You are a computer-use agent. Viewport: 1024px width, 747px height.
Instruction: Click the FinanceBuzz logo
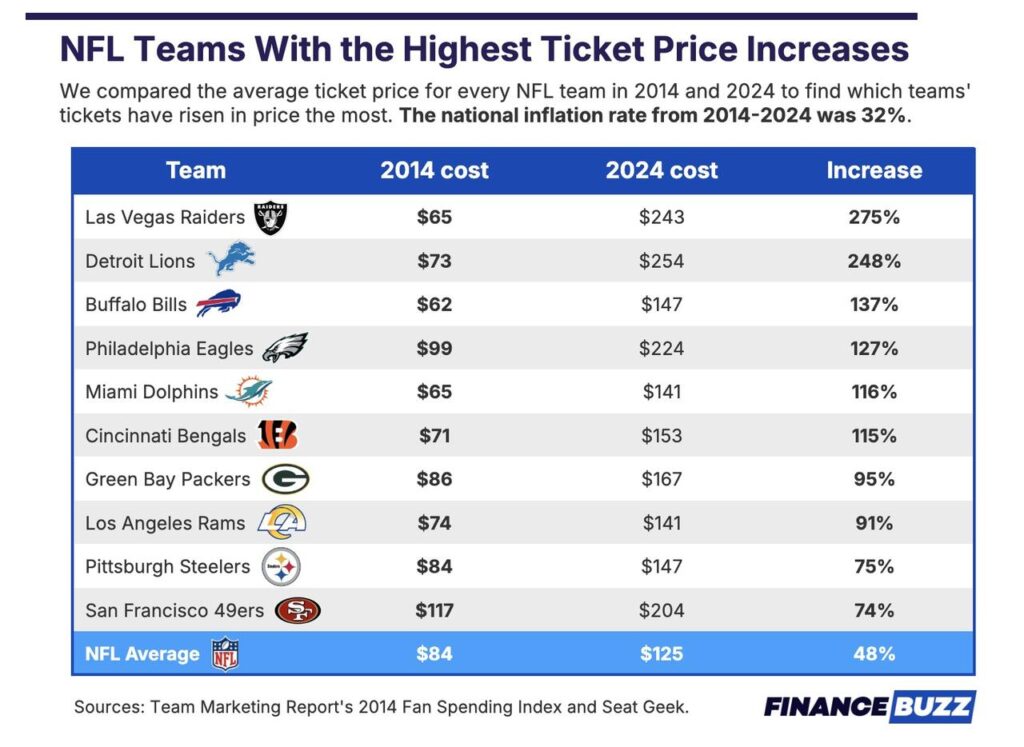[x=870, y=707]
